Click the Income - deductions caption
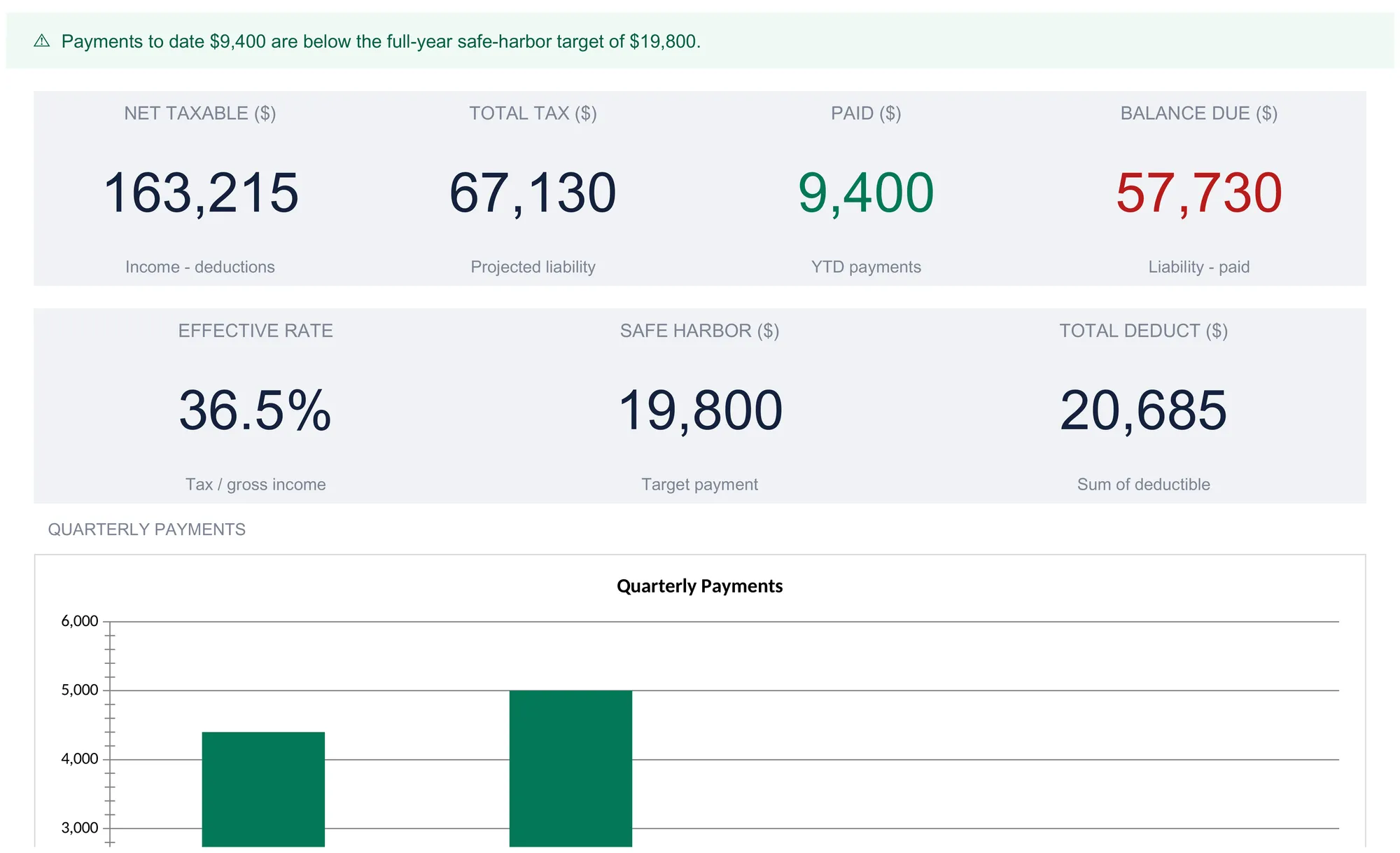This screenshot has width=1400, height=853. (200, 267)
